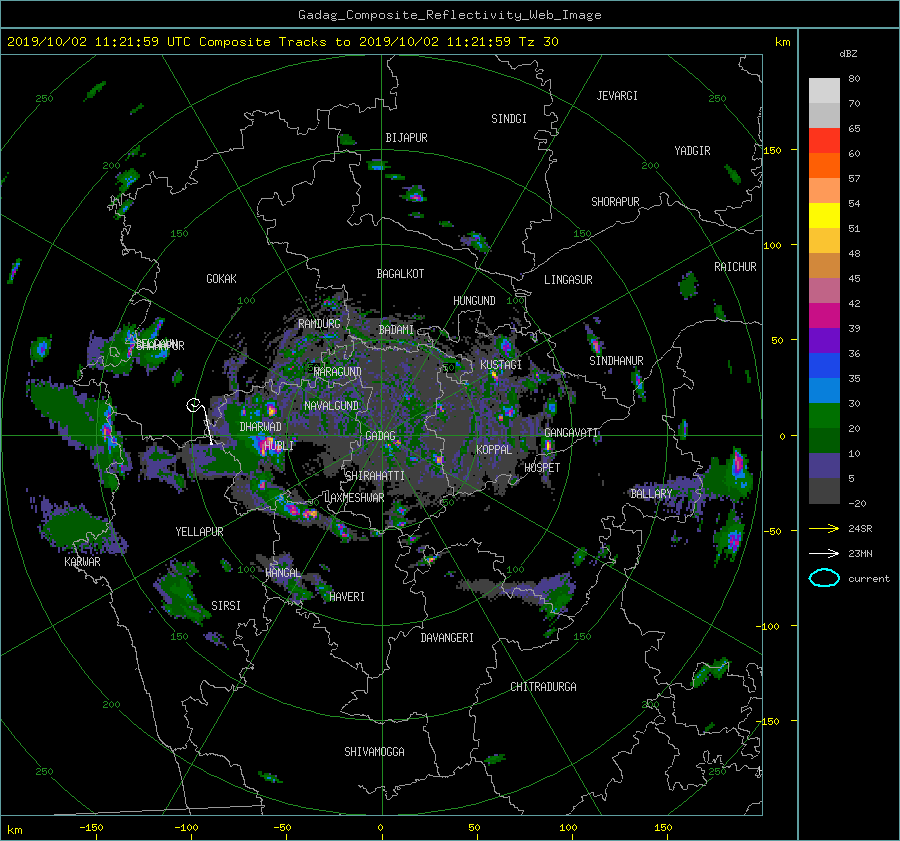The width and height of the screenshot is (900, 841).
Task: Click the HOSPET city label
Action: click(x=542, y=468)
